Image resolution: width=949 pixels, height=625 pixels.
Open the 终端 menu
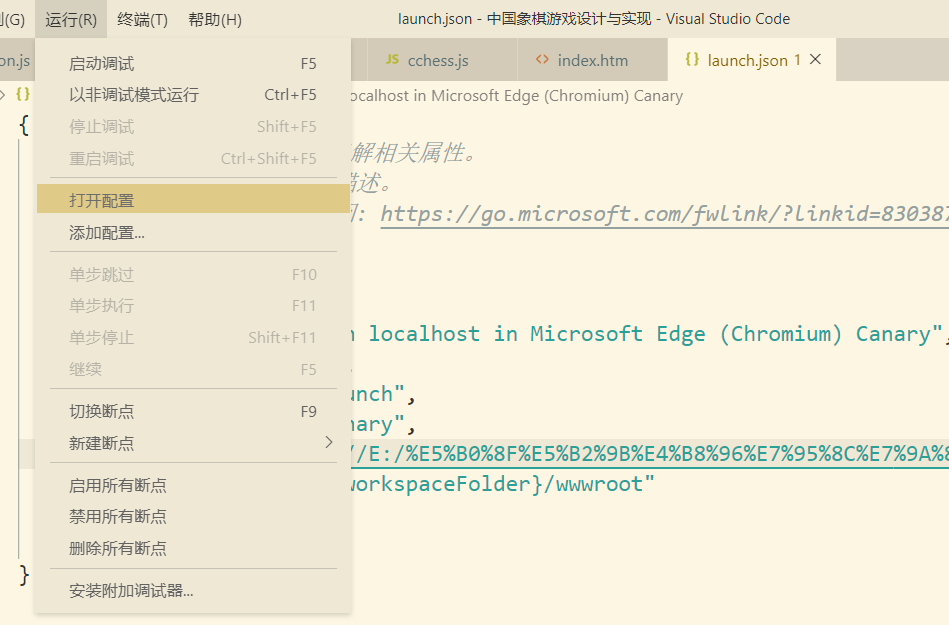[141, 18]
